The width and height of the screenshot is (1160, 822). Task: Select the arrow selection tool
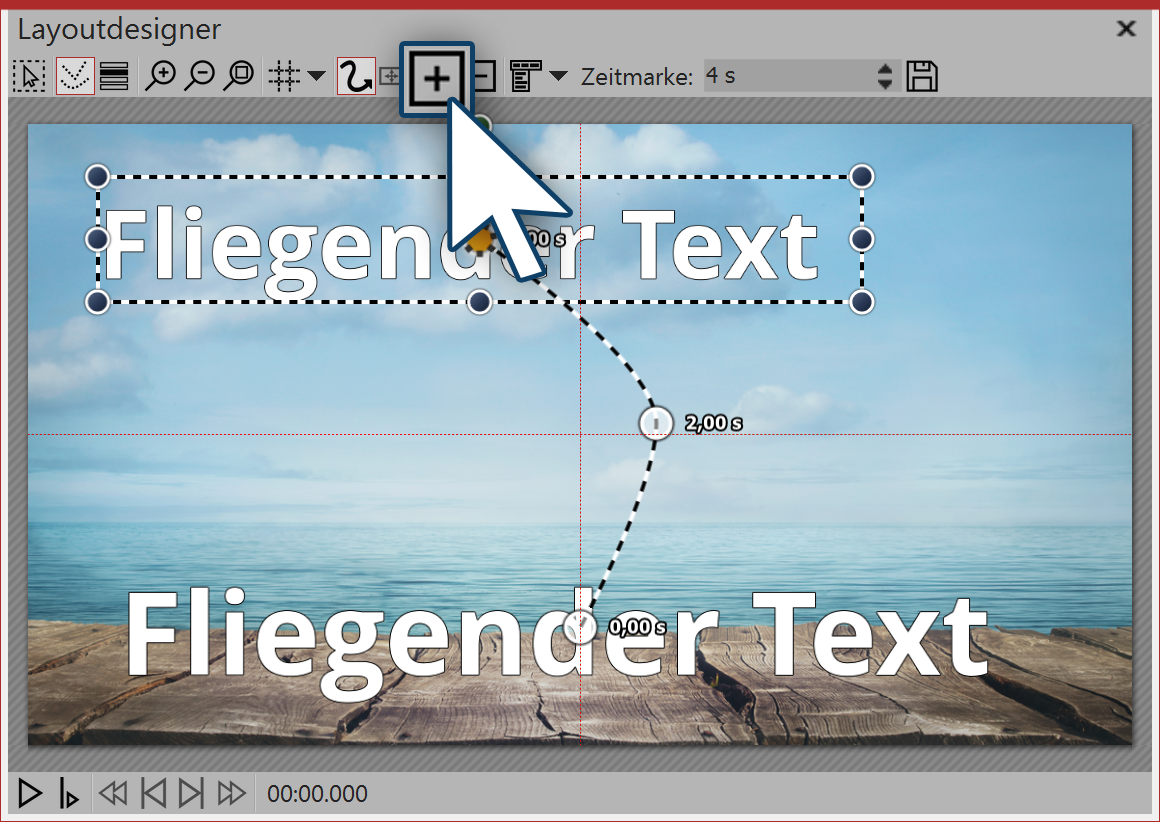tap(29, 75)
